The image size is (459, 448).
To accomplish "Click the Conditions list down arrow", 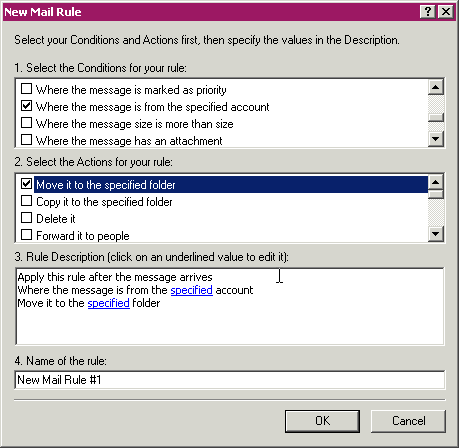I will pos(435,139).
